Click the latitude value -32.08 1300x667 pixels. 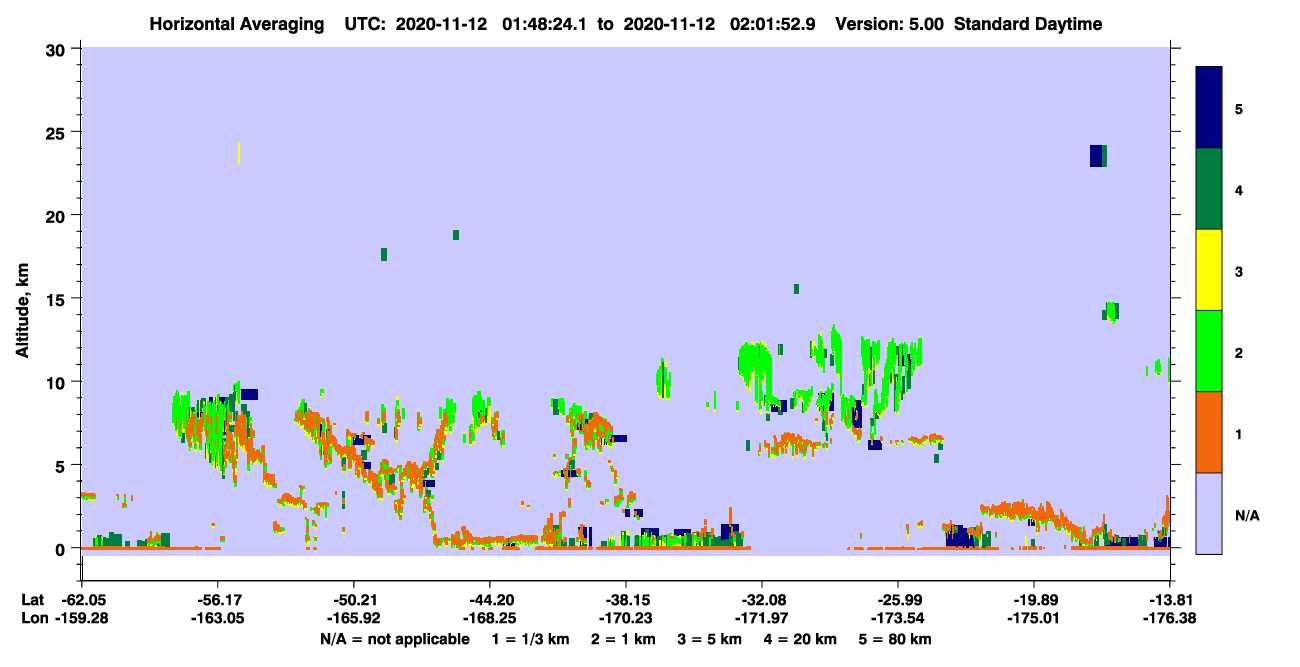tap(762, 600)
